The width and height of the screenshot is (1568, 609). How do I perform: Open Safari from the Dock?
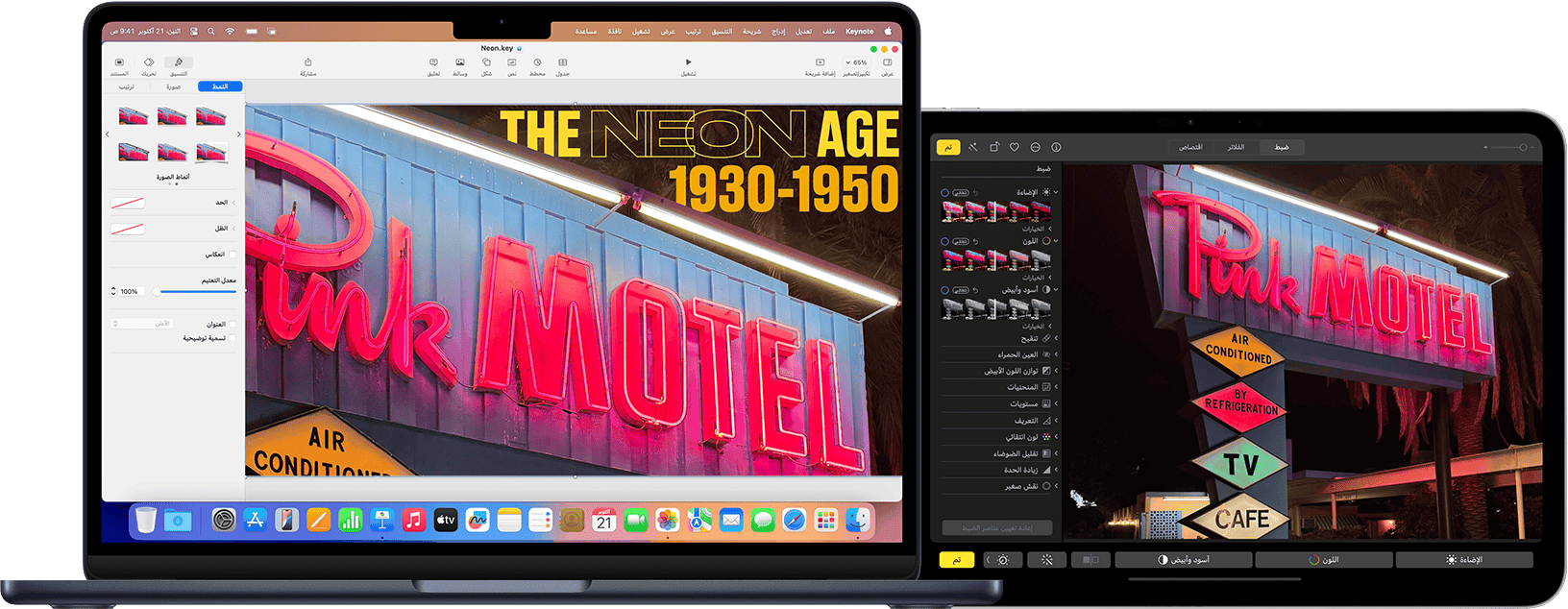point(794,521)
